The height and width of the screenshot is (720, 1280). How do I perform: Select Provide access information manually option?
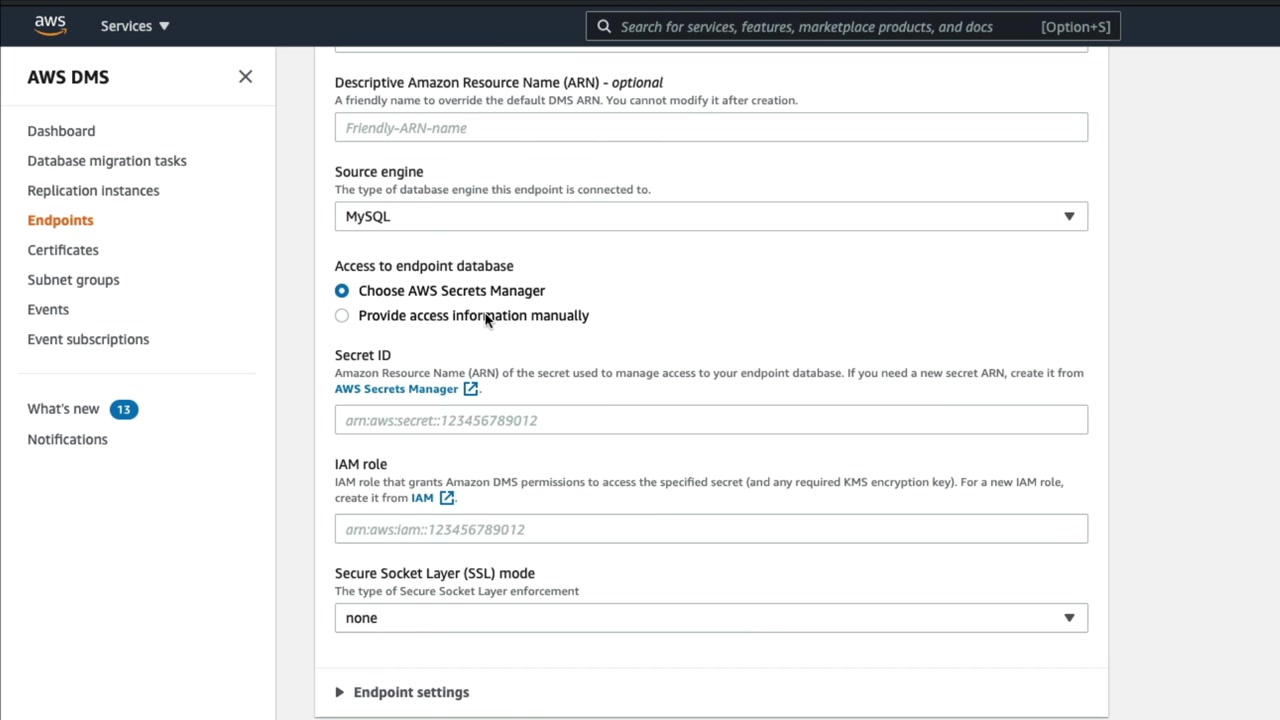coord(342,316)
